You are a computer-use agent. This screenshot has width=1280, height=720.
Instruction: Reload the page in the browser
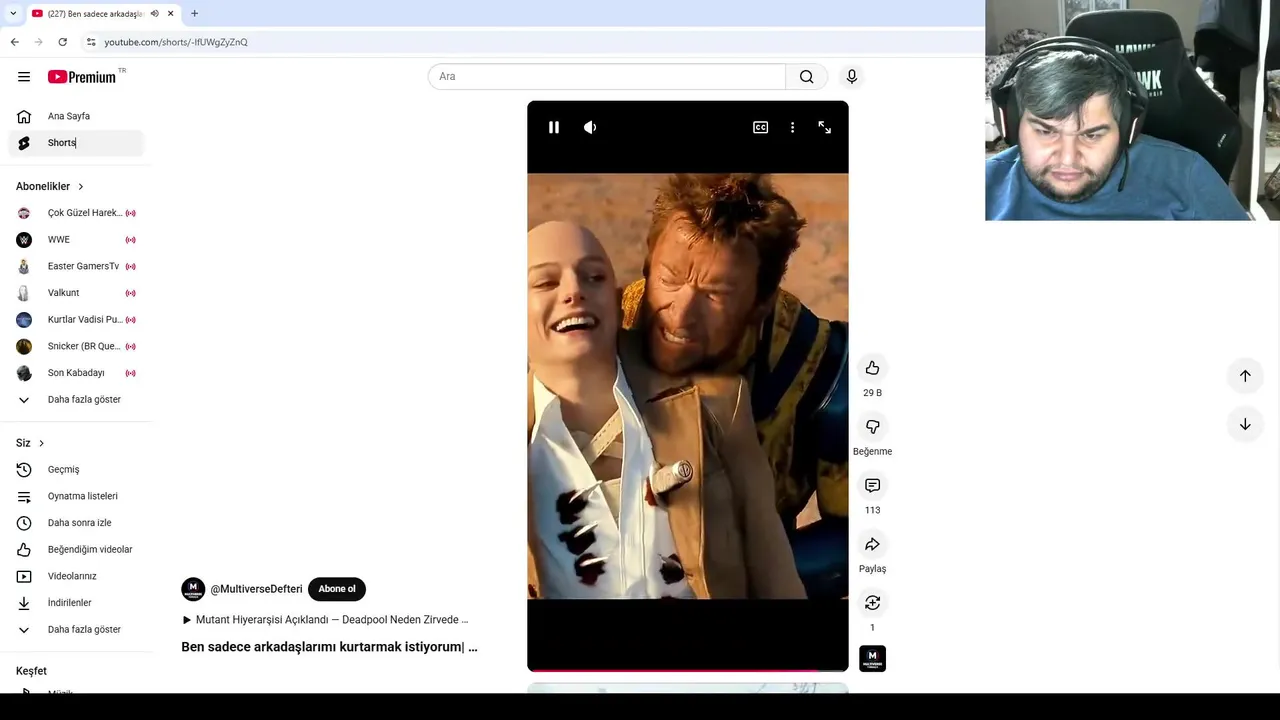pos(62,42)
